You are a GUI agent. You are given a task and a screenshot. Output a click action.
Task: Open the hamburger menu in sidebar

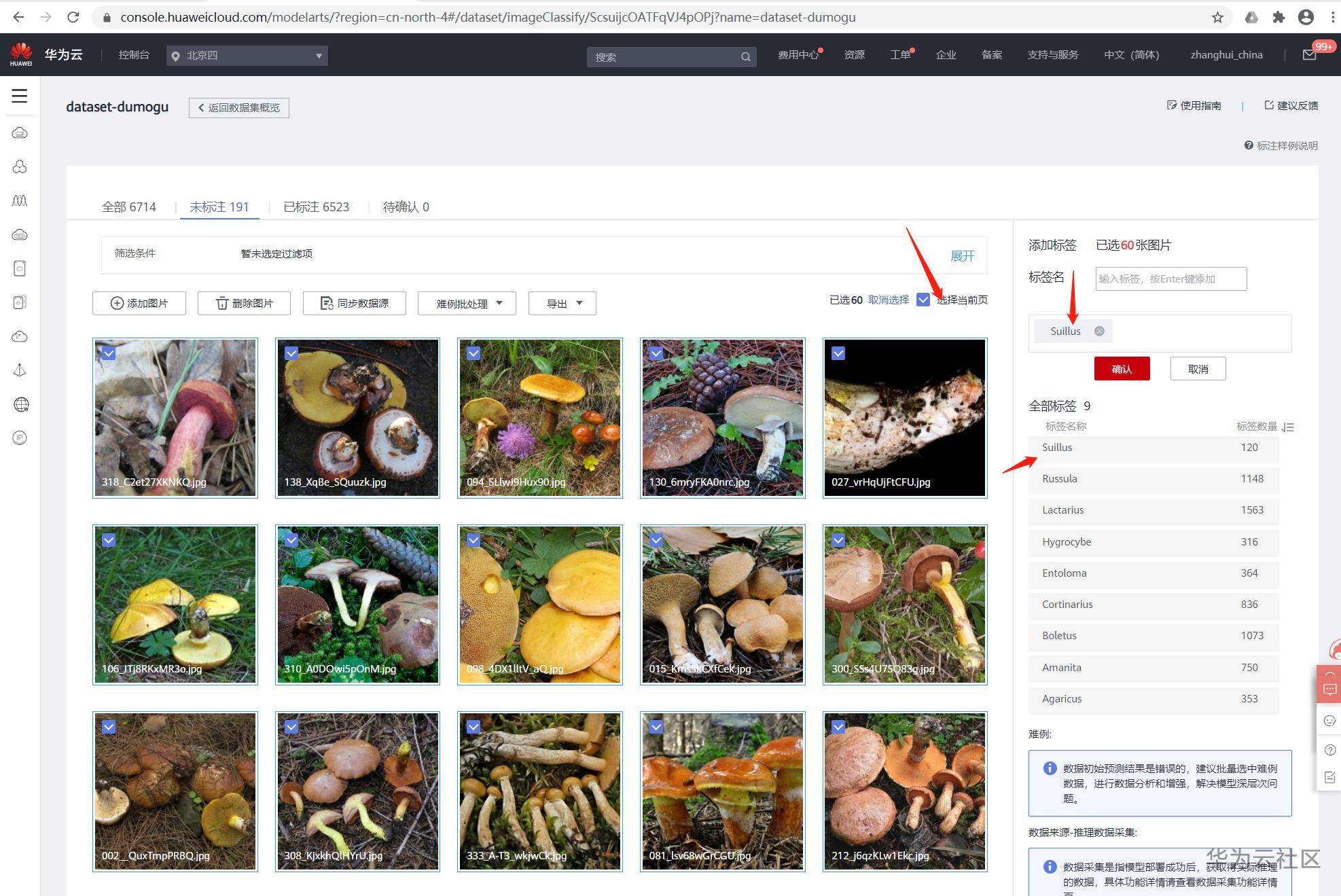(20, 96)
